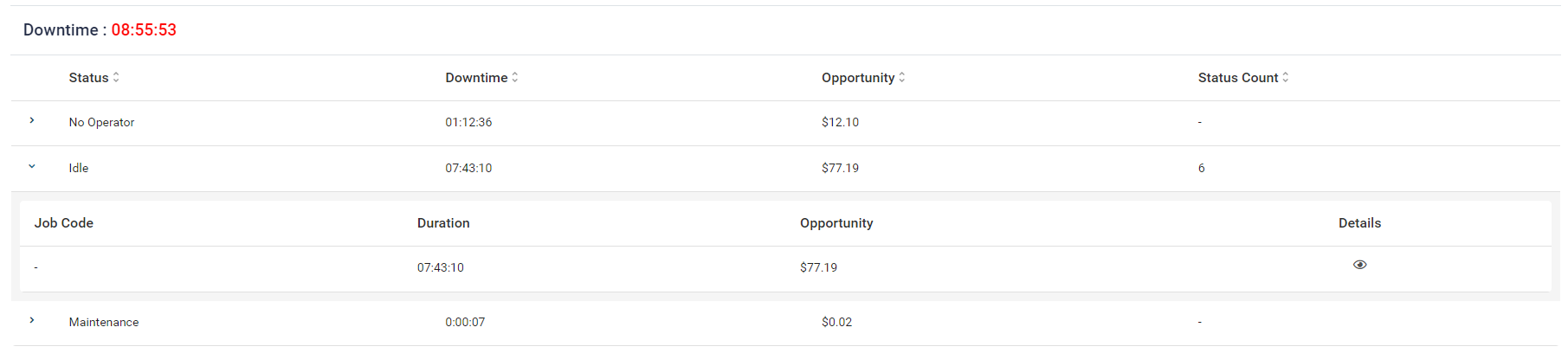Viewport: 1568px width, 353px height.
Task: Expand the No Operator row
Action: 32,121
